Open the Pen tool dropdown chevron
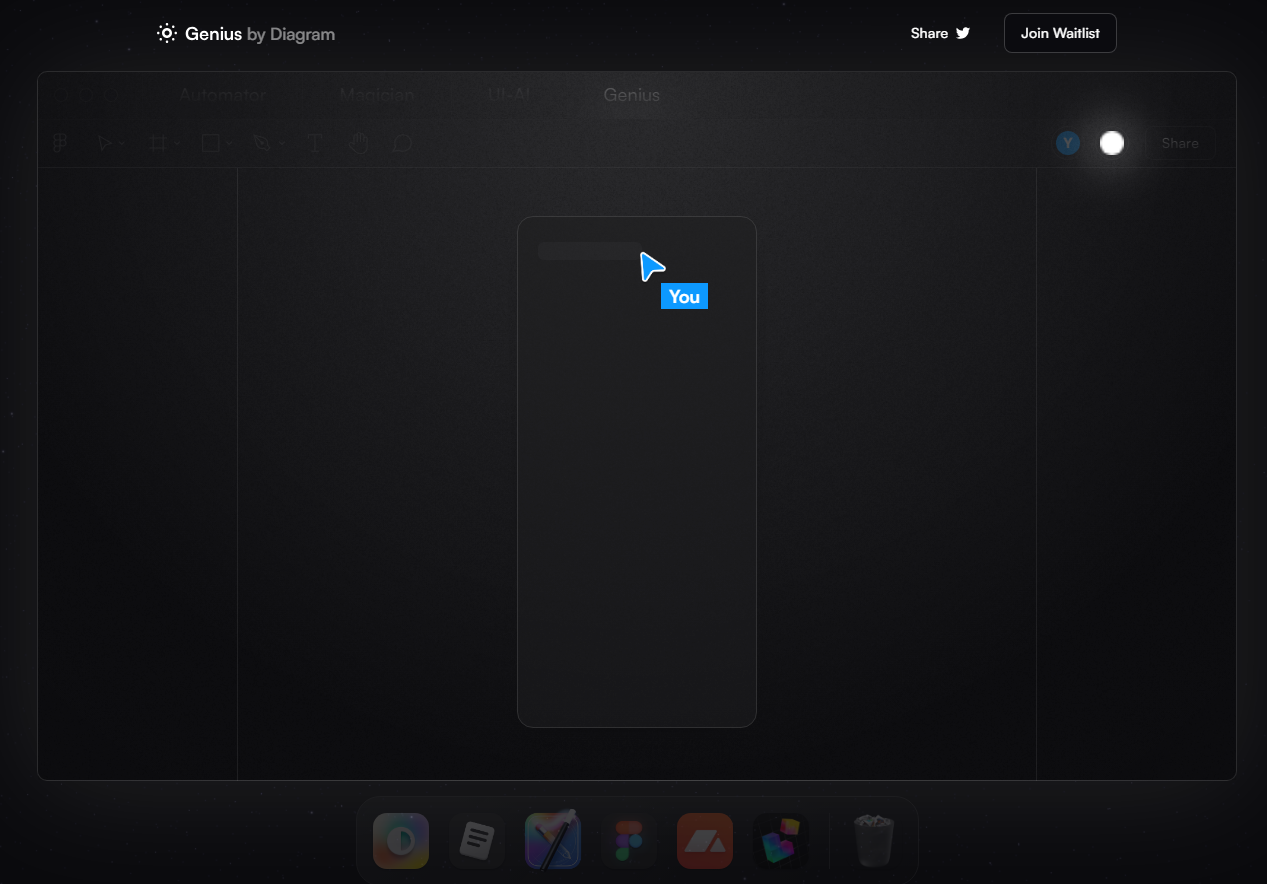Image resolution: width=1267 pixels, height=884 pixels. click(x=282, y=144)
